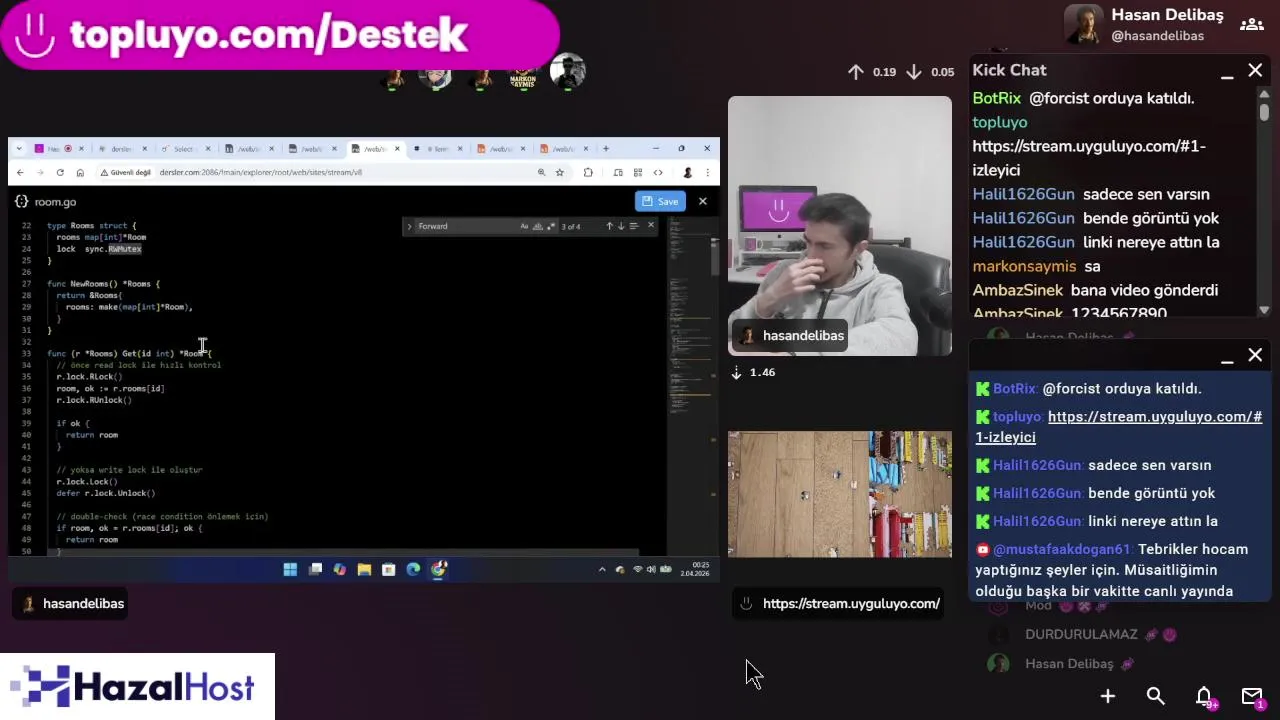Click the HazalHost logo
Image resolution: width=1280 pixels, height=720 pixels.
pyautogui.click(x=137, y=687)
